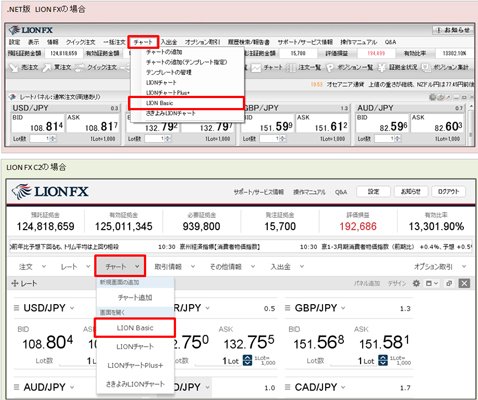
Task: Click AUD/JPY Lot数 stepper in .NET panel
Action: click(x=397, y=139)
